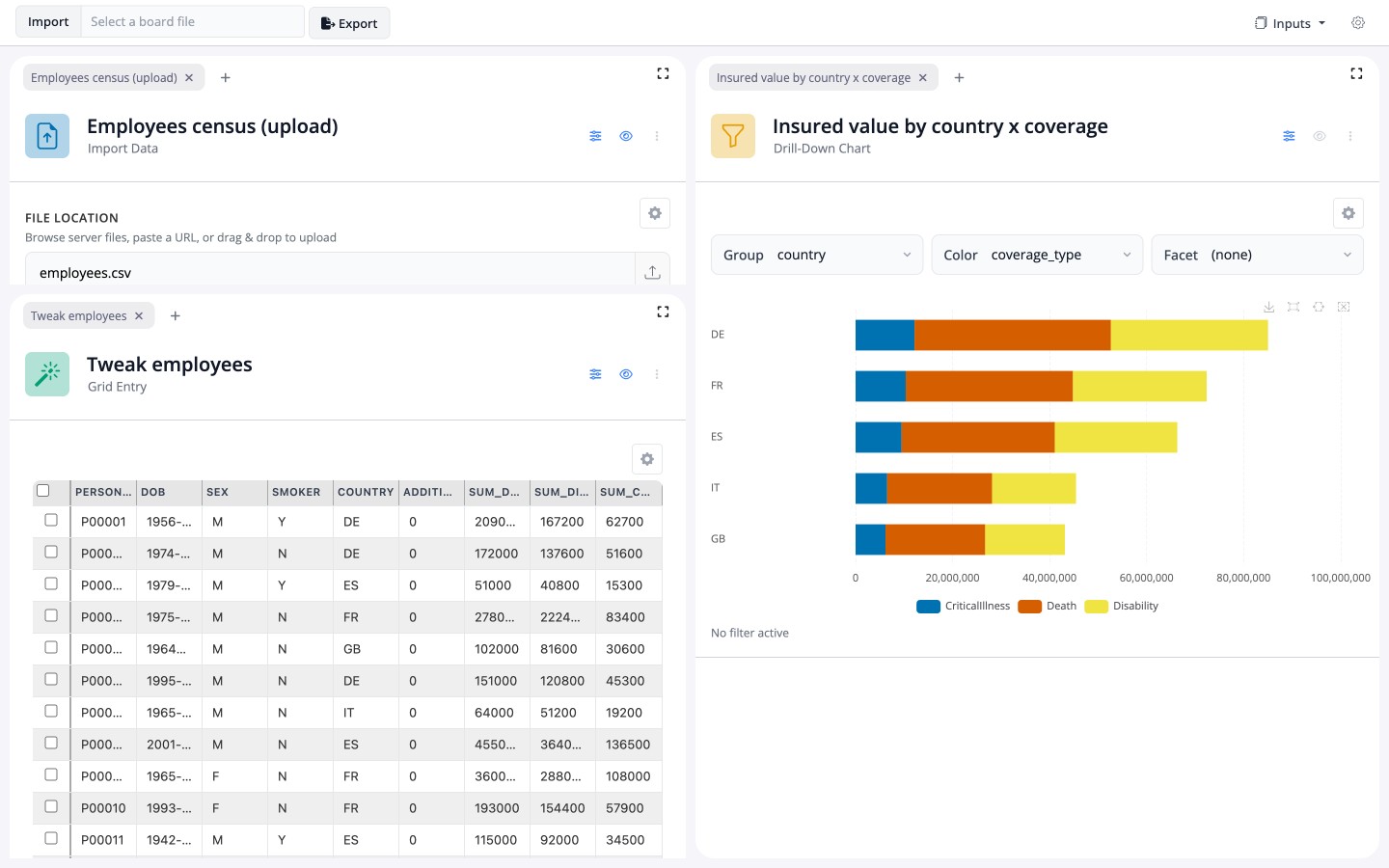Viewport: 1389px width, 868px height.
Task: Open the Color coverage_type dropdown
Action: click(x=1037, y=255)
